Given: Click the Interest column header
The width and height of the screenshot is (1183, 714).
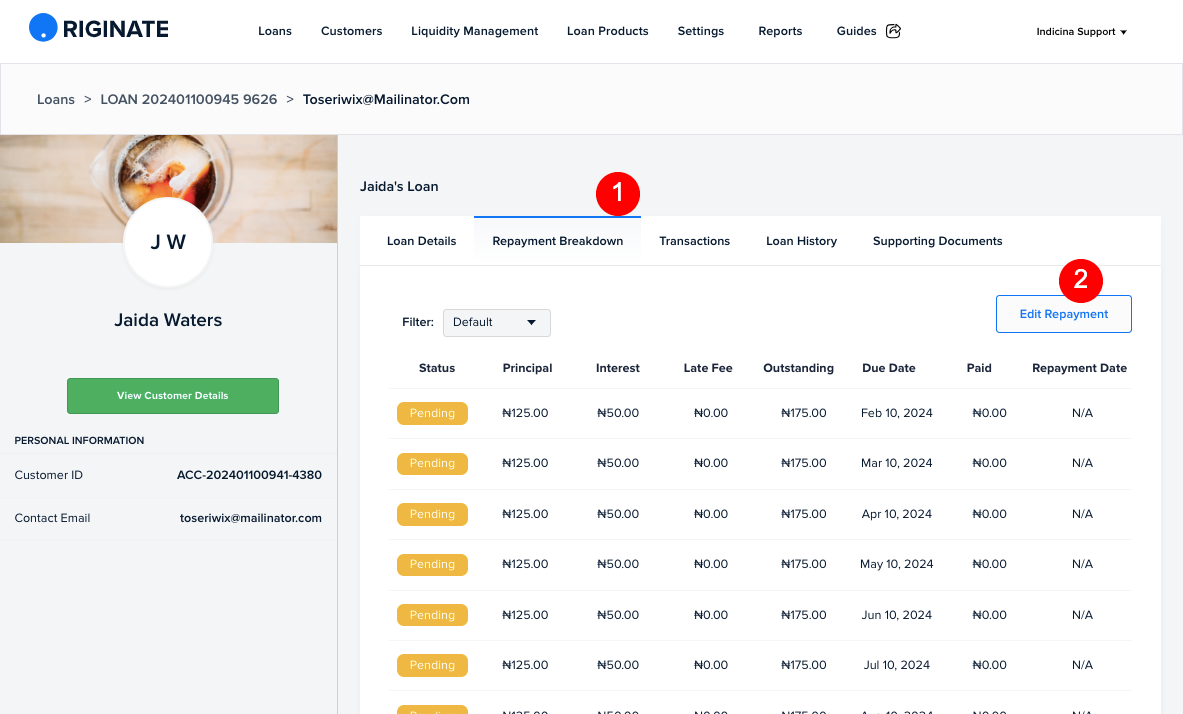Looking at the screenshot, I should pyautogui.click(x=618, y=368).
